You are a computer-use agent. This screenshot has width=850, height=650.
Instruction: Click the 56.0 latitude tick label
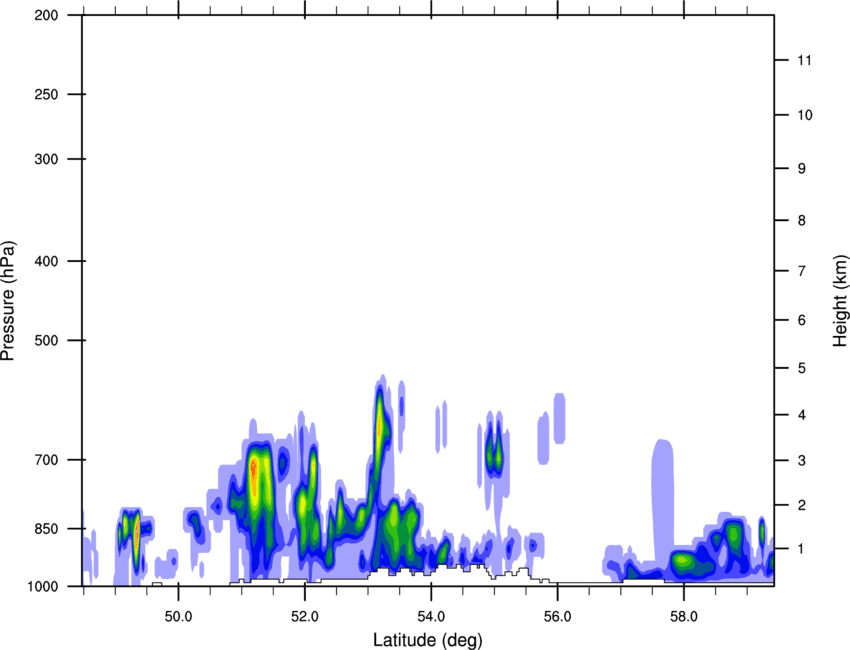coord(557,617)
